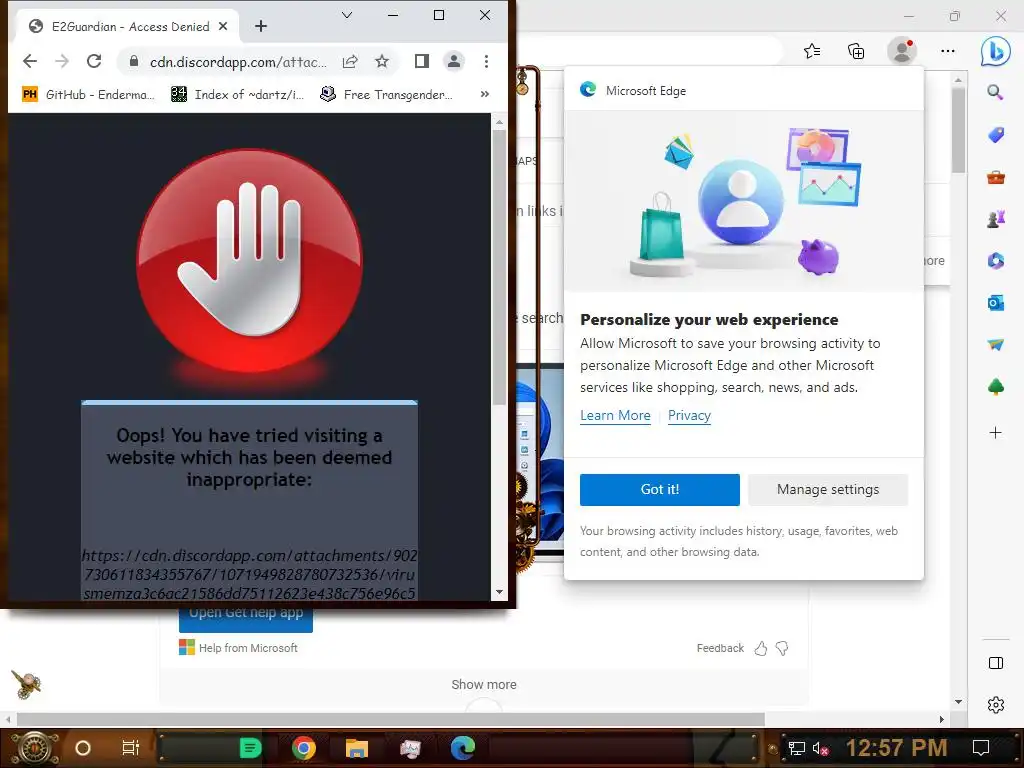This screenshot has height=768, width=1024.
Task: Click Edge vertical scroll-down arrow
Action: click(x=958, y=702)
